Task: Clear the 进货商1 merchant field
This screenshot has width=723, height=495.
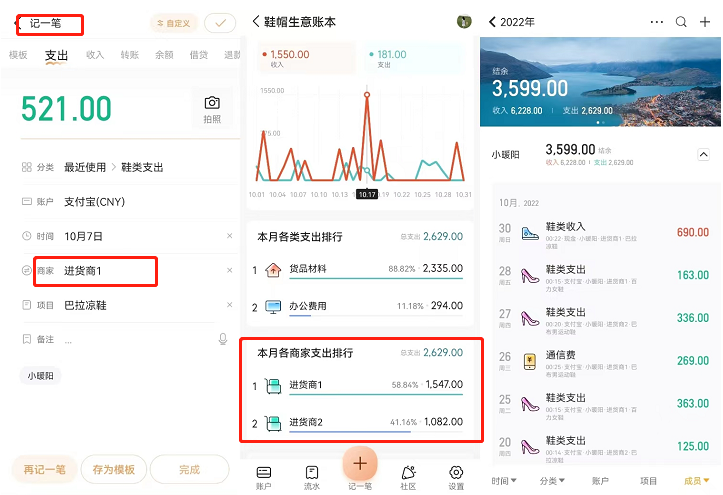Action: (229, 271)
